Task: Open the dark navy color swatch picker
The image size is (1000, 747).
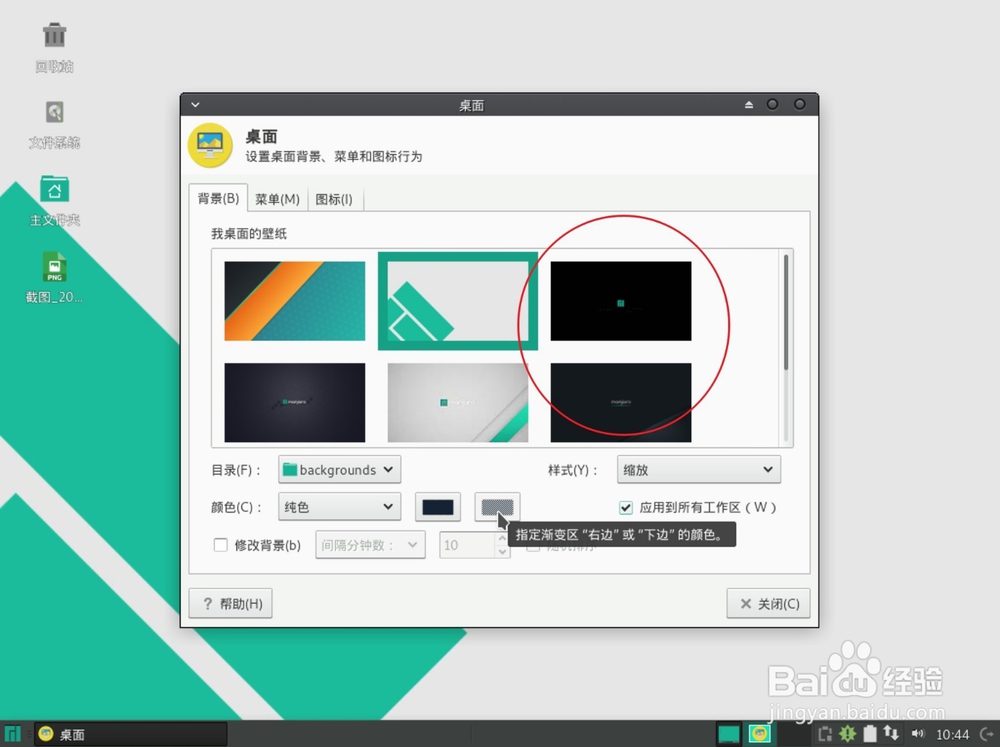Action: (437, 507)
